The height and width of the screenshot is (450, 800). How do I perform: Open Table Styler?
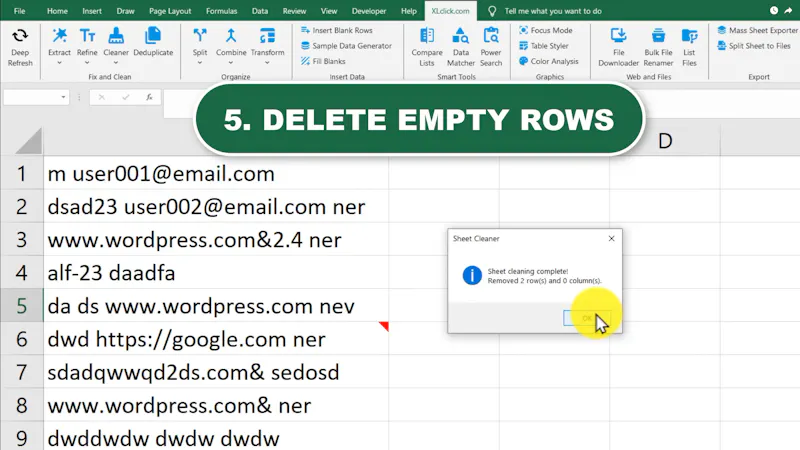point(543,46)
